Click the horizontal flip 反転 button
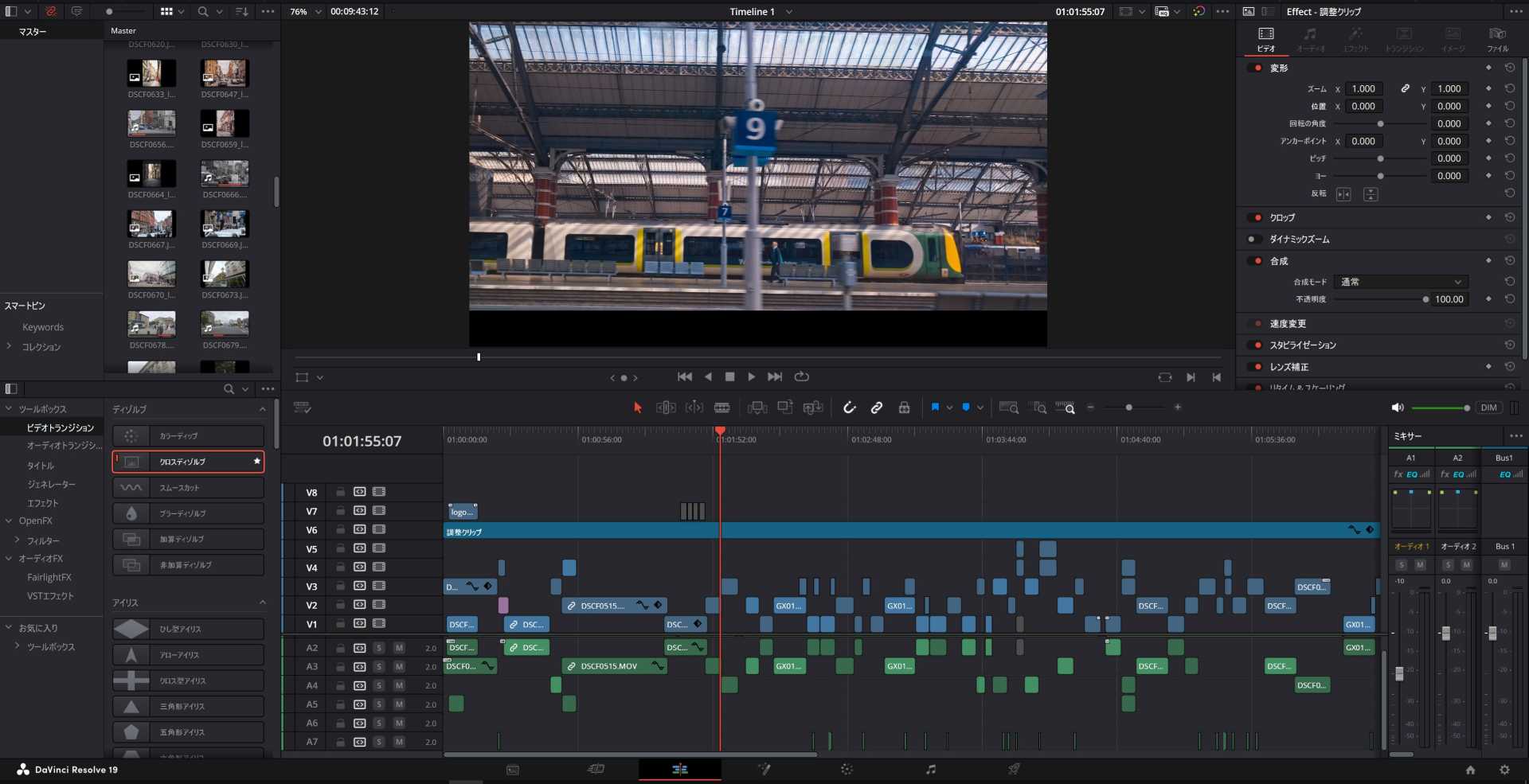1529x784 pixels. [1343, 194]
